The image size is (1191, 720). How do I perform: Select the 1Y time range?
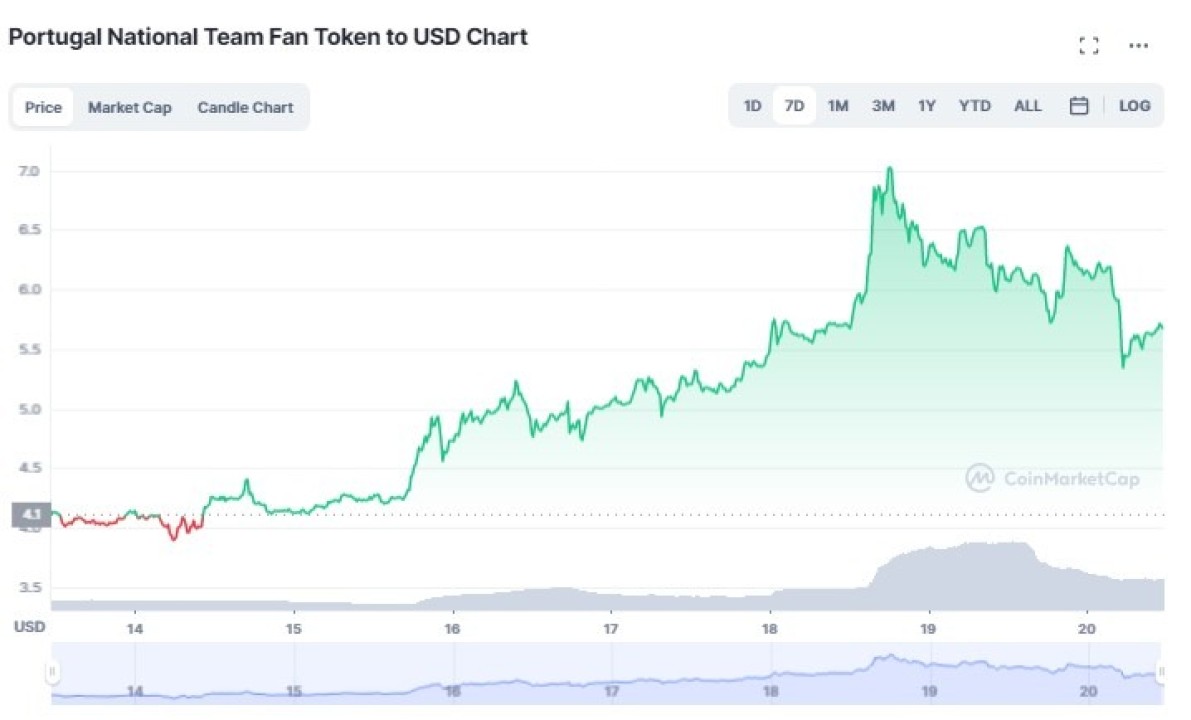pyautogui.click(x=927, y=106)
